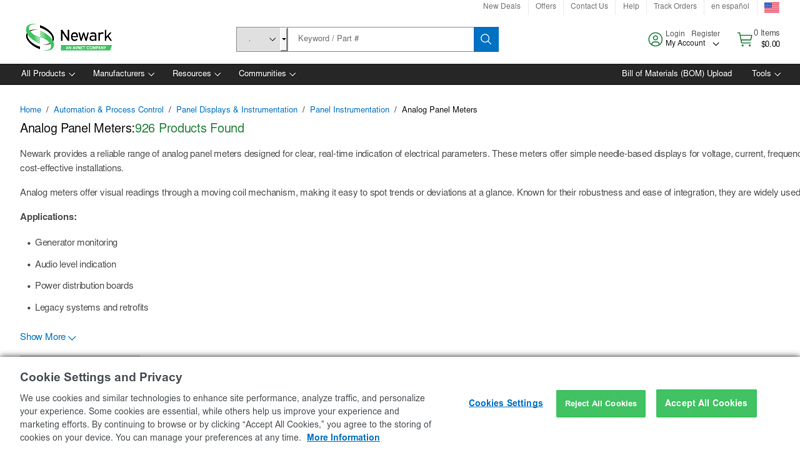Expand Show More description text
Viewport: 800px width, 450px height.
47,337
